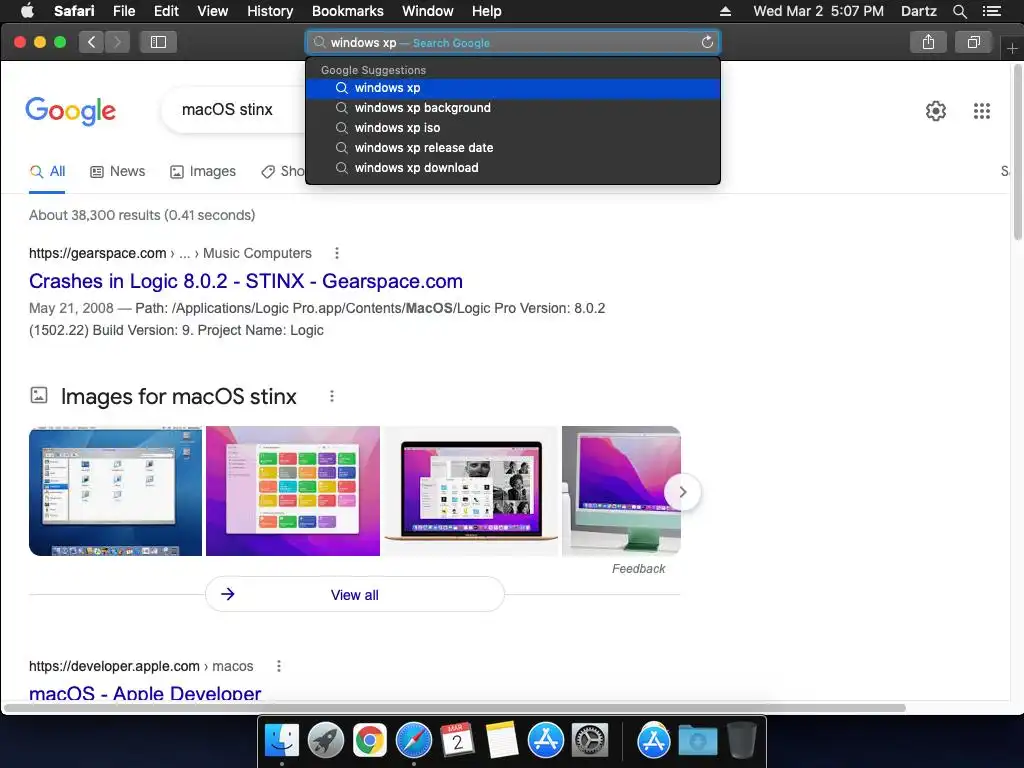Click the date and time in menu bar
This screenshot has width=1024, height=768.
[x=818, y=11]
